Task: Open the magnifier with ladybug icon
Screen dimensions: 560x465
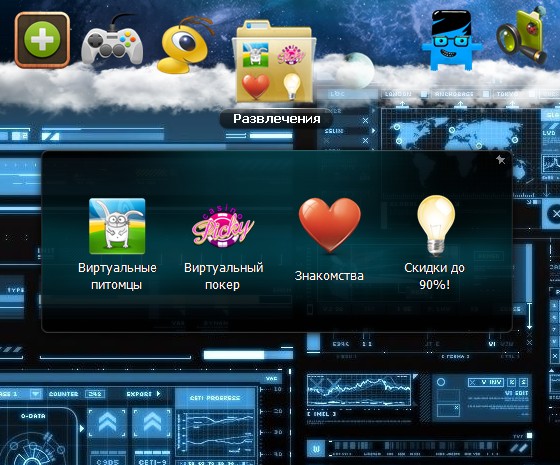Action: click(523, 36)
